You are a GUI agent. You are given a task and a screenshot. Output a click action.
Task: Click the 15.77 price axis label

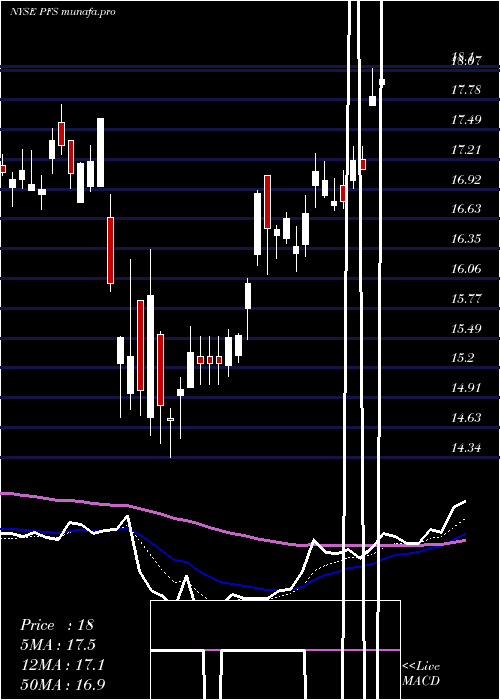pos(466,298)
